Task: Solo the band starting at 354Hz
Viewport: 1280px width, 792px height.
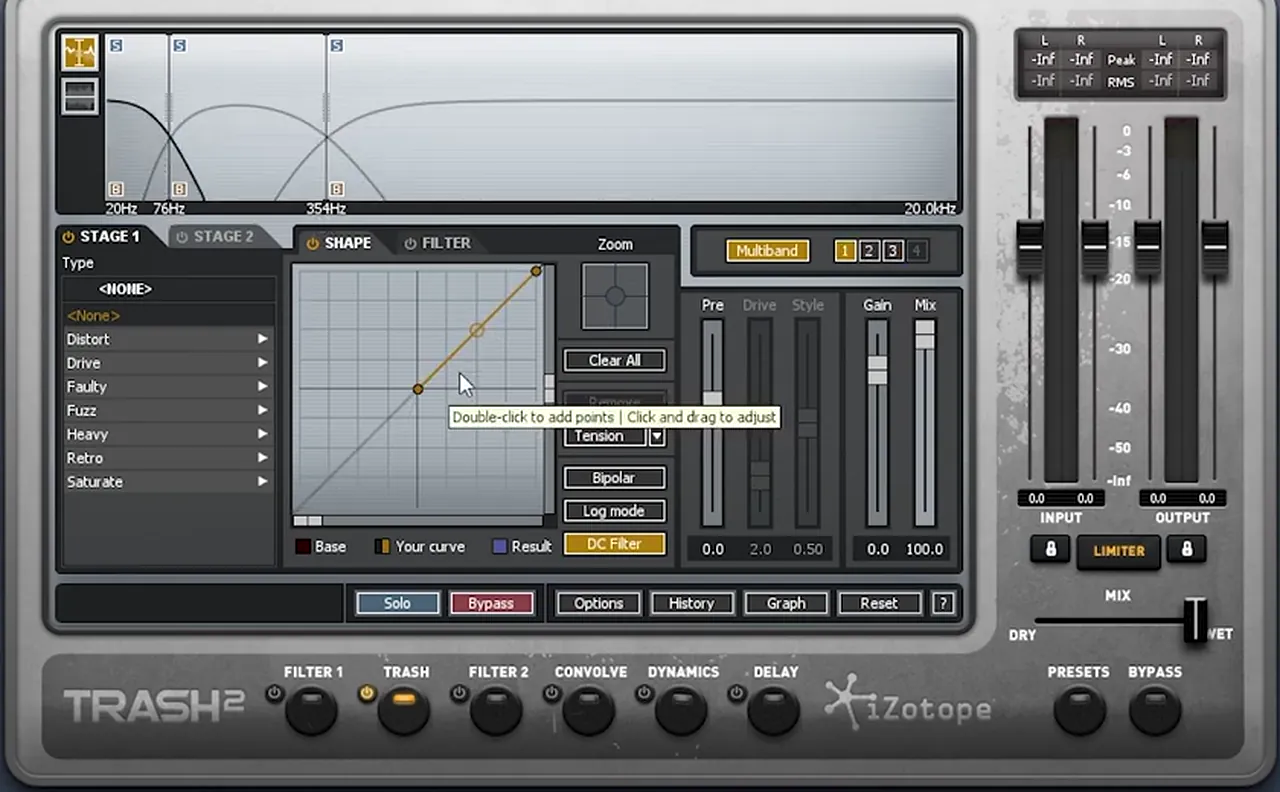Action: 336,45
